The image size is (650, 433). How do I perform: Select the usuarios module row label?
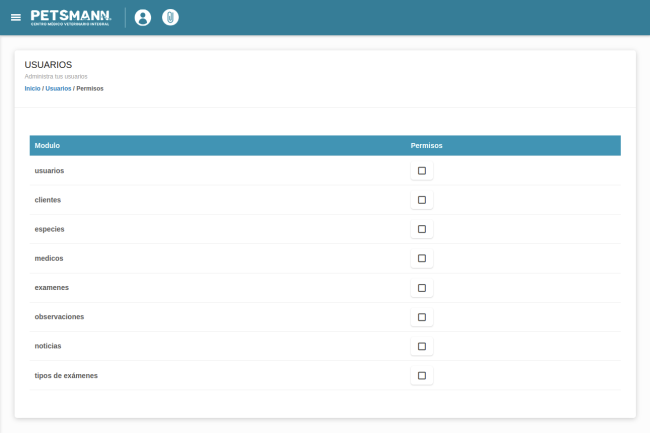49,171
